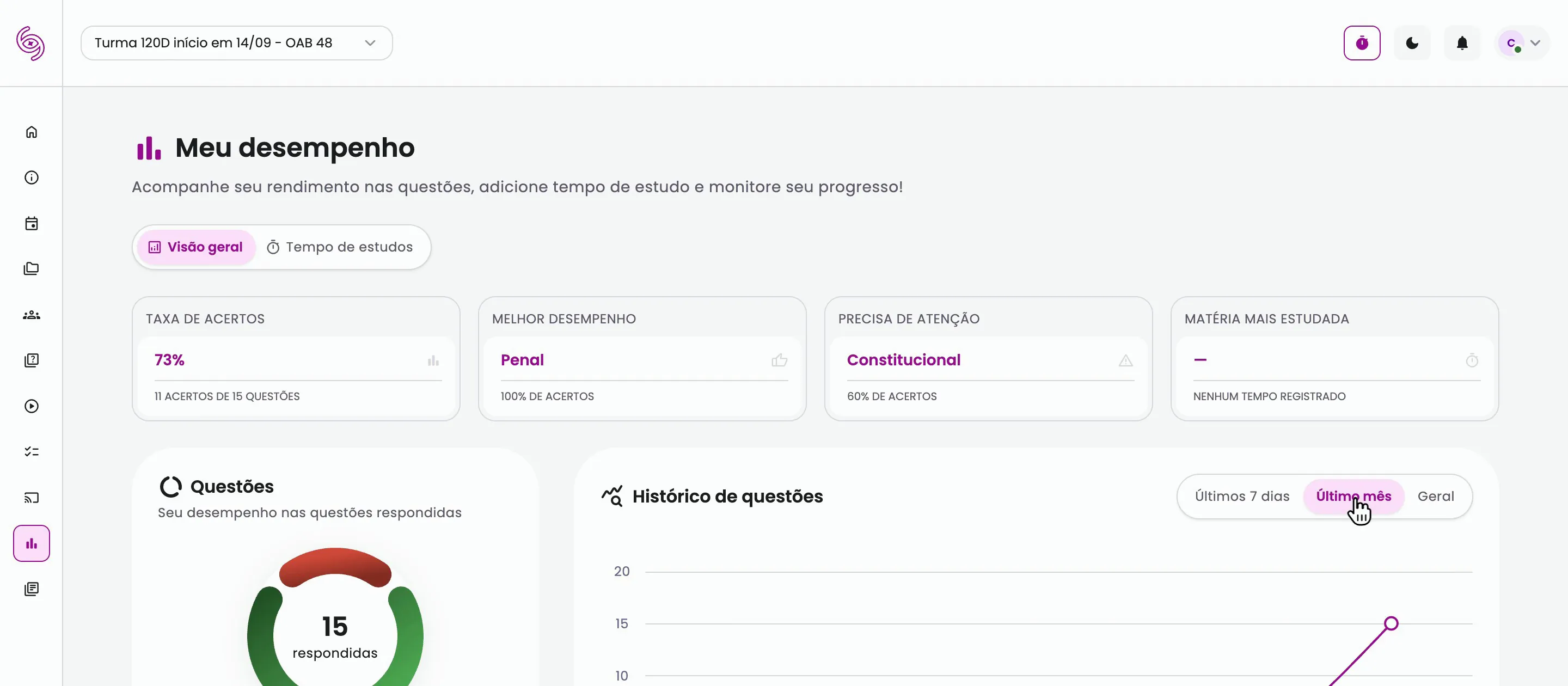The height and width of the screenshot is (686, 1568).
Task: Open the home icon in sidebar
Action: (x=31, y=132)
